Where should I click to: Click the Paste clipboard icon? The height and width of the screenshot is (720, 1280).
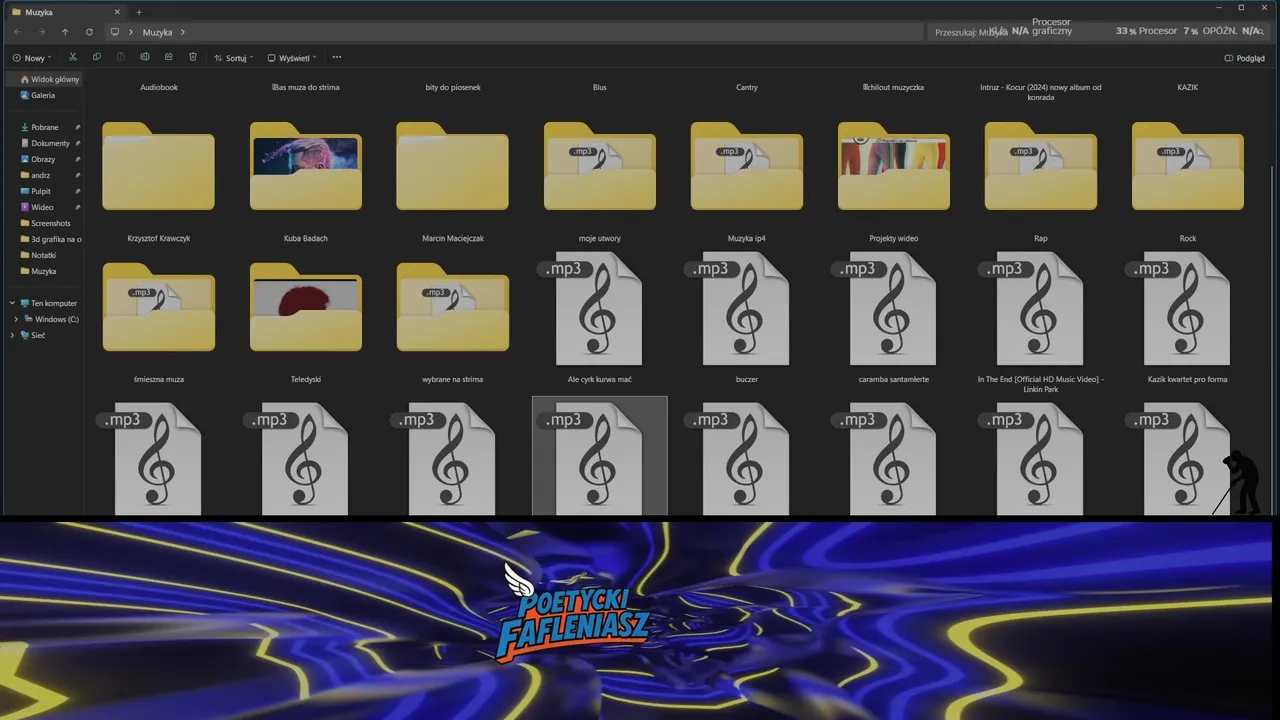click(121, 57)
